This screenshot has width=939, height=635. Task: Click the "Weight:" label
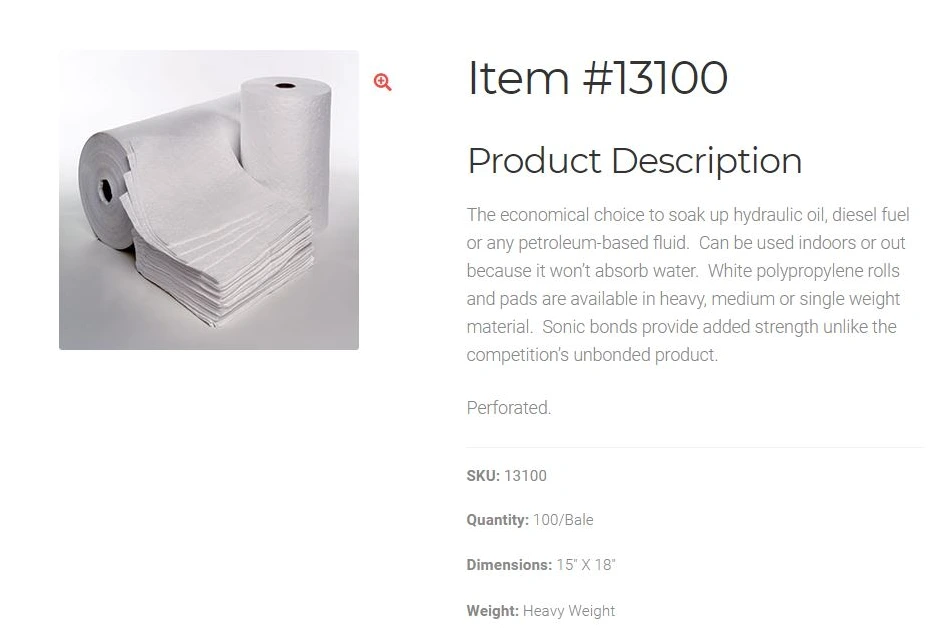point(492,611)
